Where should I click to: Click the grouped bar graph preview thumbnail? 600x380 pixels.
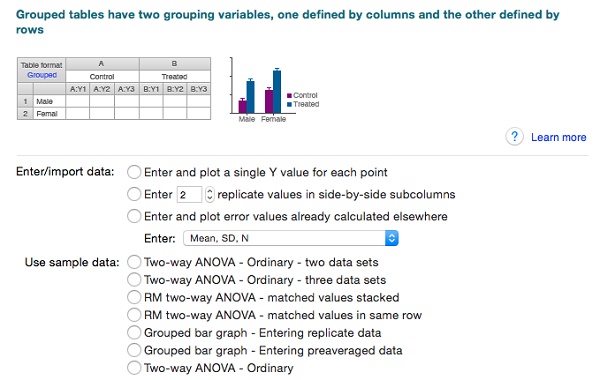click(274, 90)
